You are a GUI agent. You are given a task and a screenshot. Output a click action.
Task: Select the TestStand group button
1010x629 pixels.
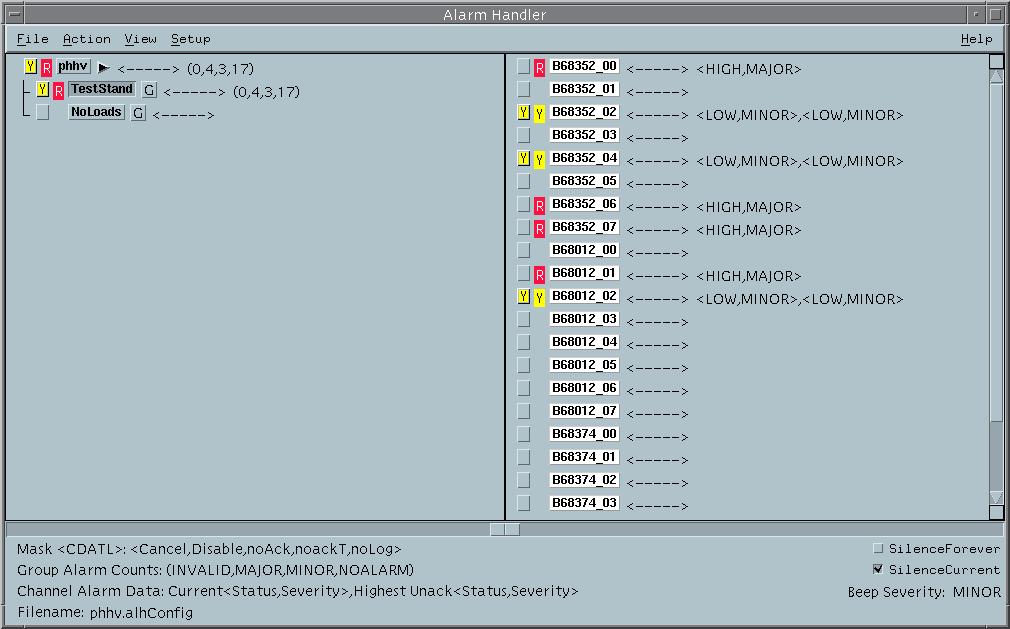[102, 89]
